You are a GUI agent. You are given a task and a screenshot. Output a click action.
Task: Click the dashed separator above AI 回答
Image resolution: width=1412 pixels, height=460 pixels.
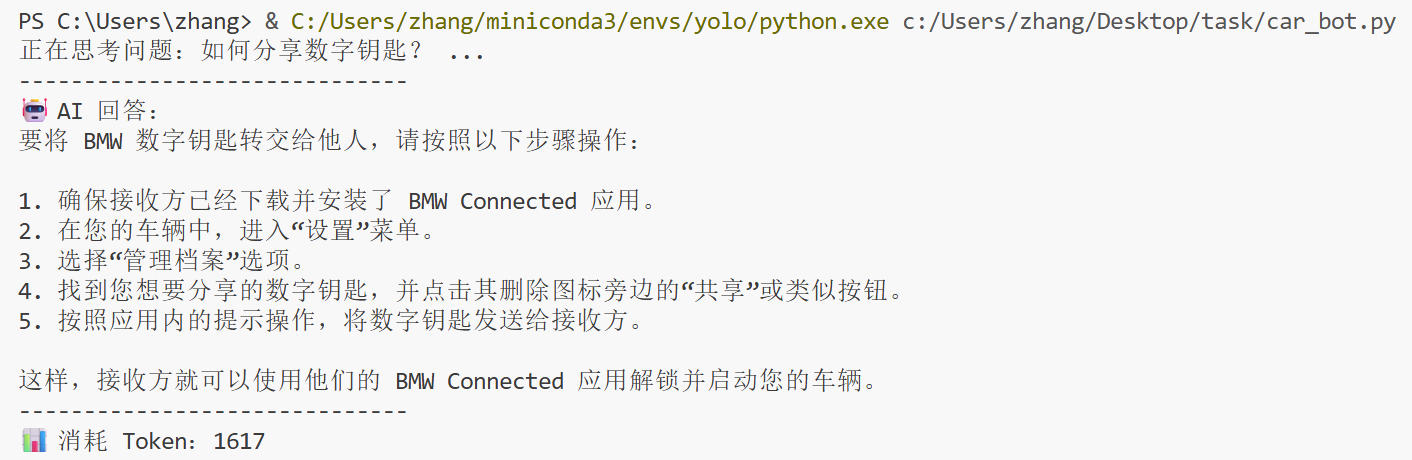point(212,82)
